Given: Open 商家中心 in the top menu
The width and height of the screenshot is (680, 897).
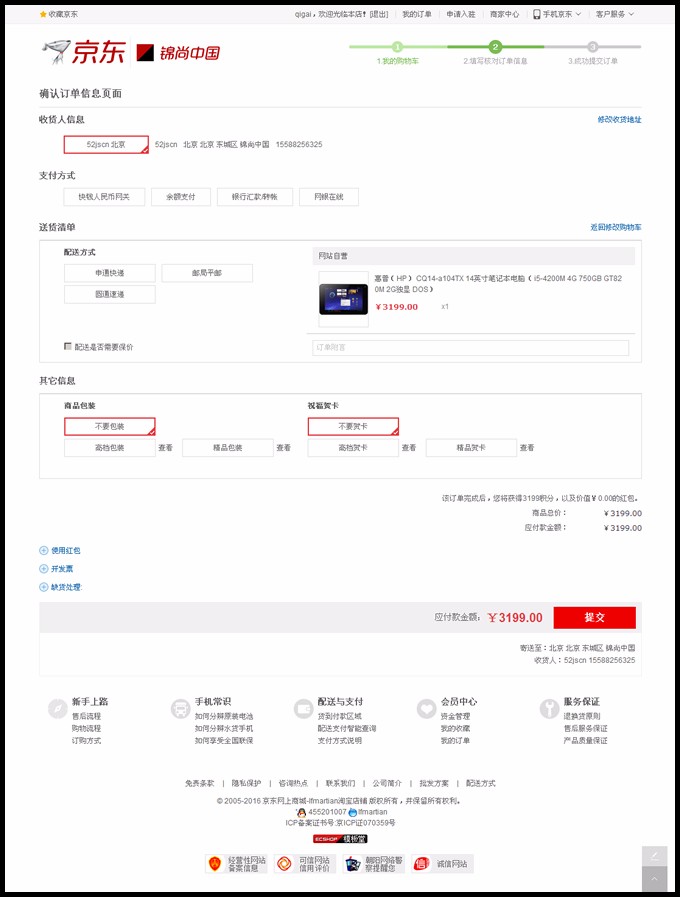Looking at the screenshot, I should click(504, 14).
